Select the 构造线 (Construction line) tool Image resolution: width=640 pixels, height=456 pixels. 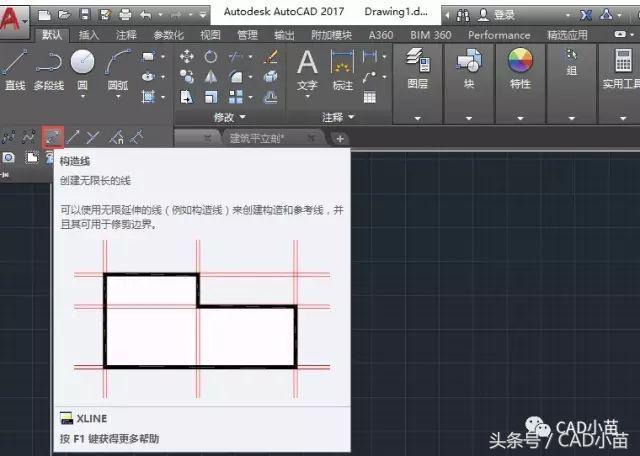(53, 137)
